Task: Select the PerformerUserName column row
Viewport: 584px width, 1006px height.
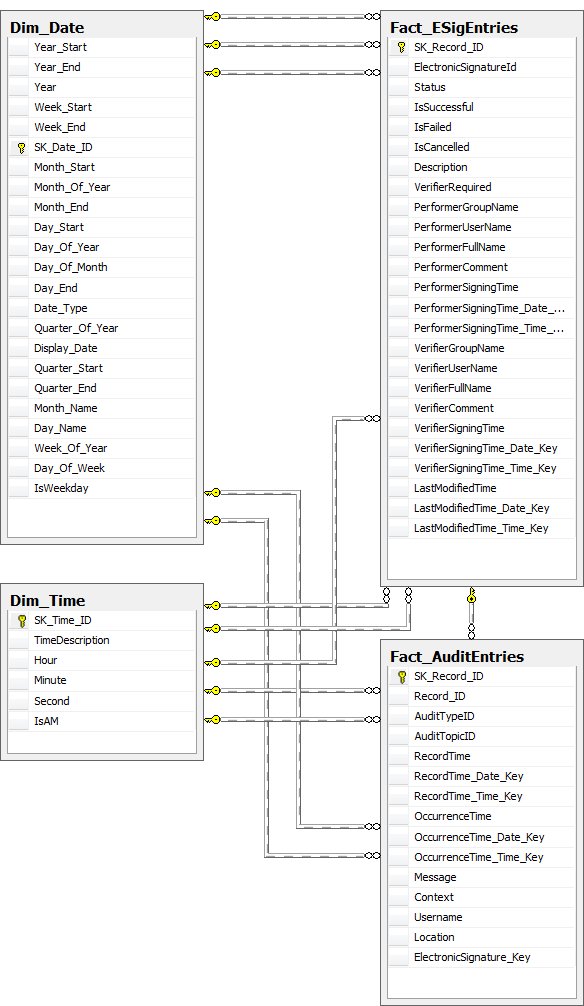Action: (x=481, y=227)
